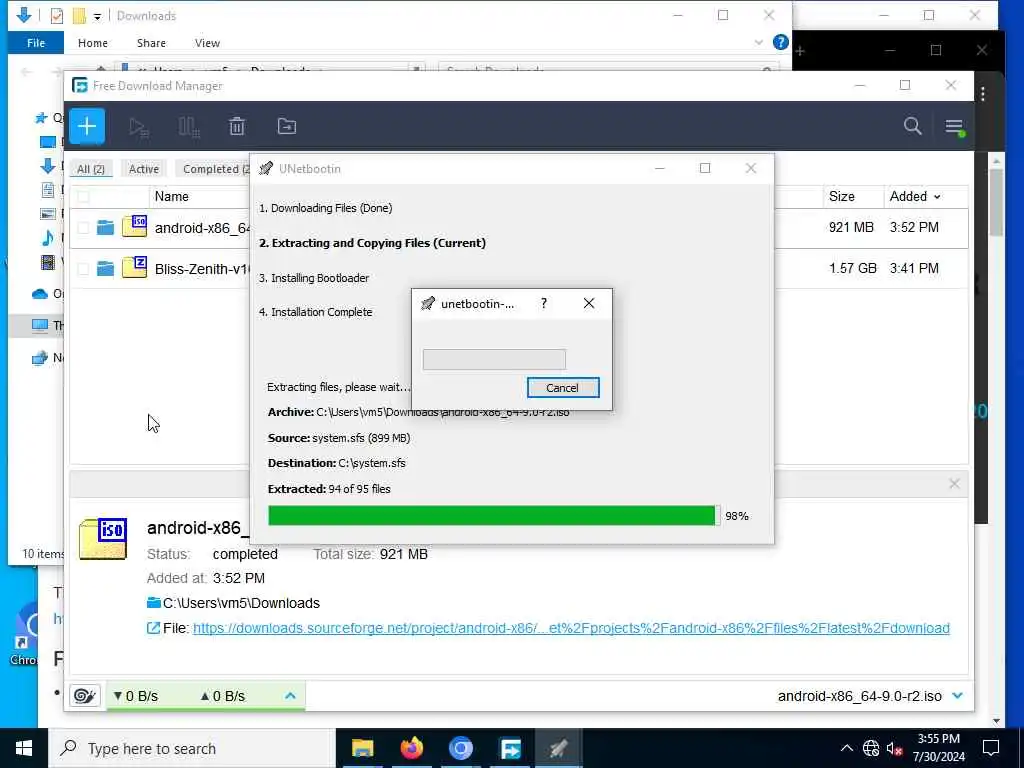Open Firefox from the taskbar
The width and height of the screenshot is (1024, 768).
(x=411, y=748)
